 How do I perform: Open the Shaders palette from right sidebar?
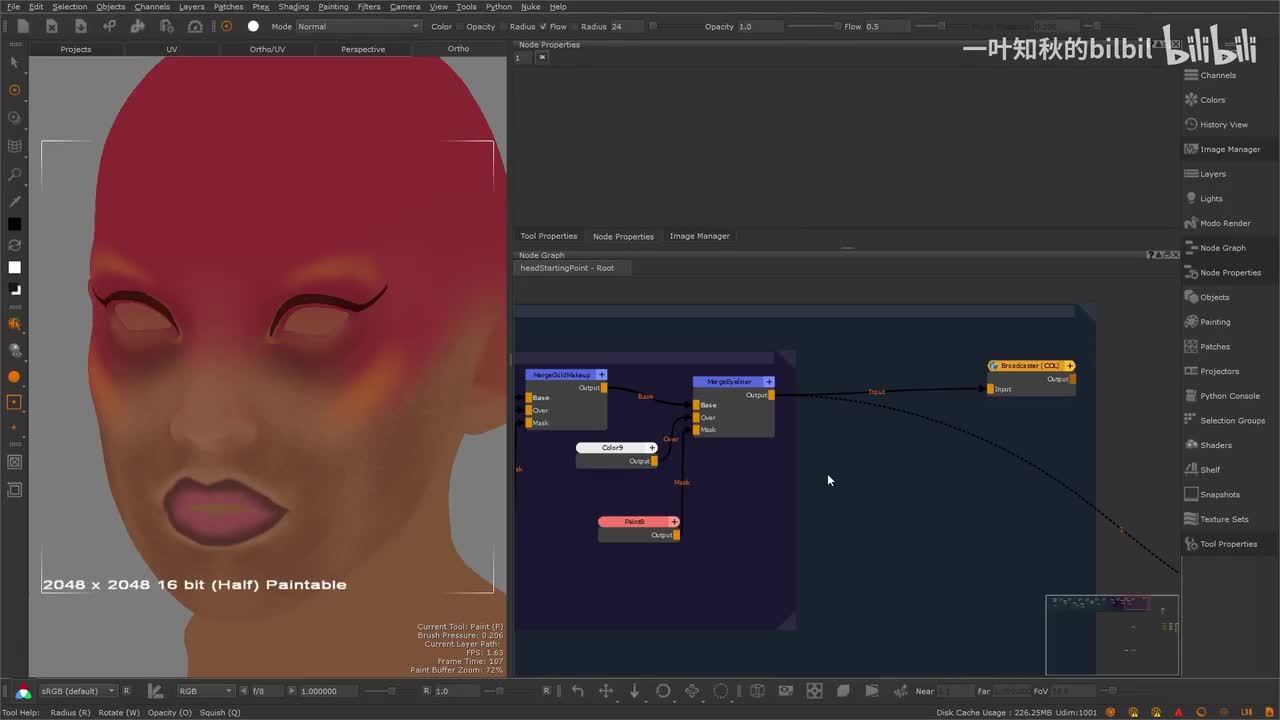(x=1215, y=445)
